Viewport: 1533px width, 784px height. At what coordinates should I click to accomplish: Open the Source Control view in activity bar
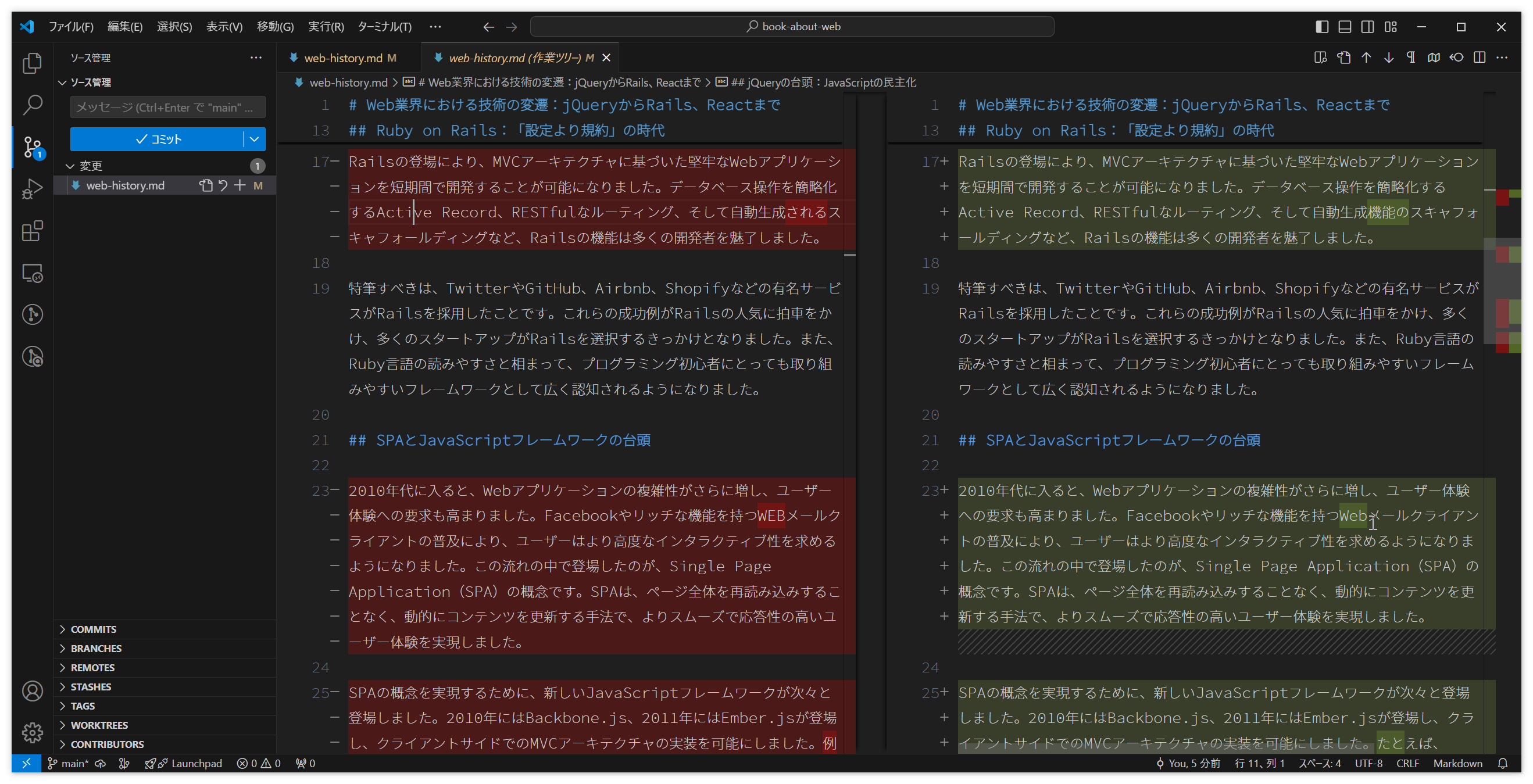click(x=32, y=147)
